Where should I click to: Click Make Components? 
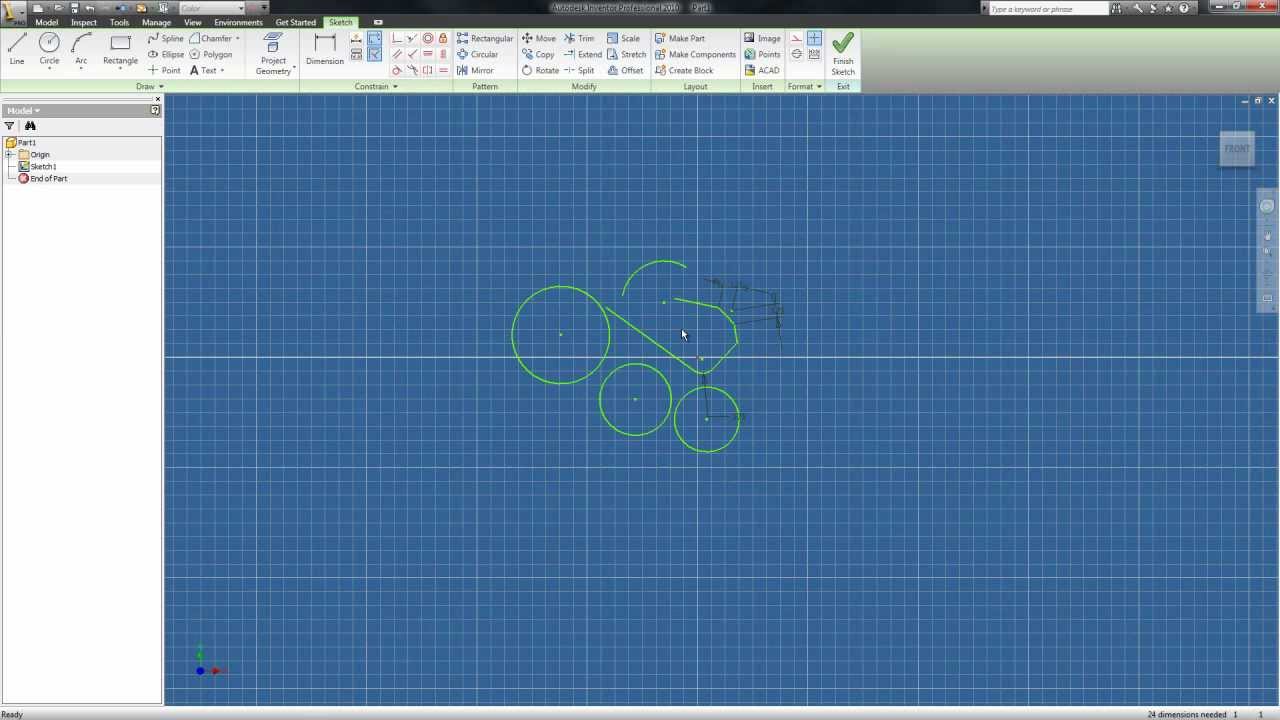[695, 54]
